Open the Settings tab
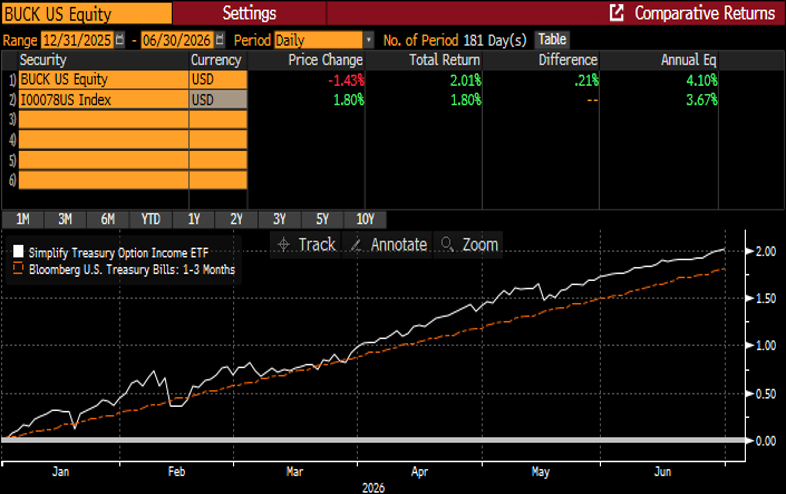 [249, 13]
